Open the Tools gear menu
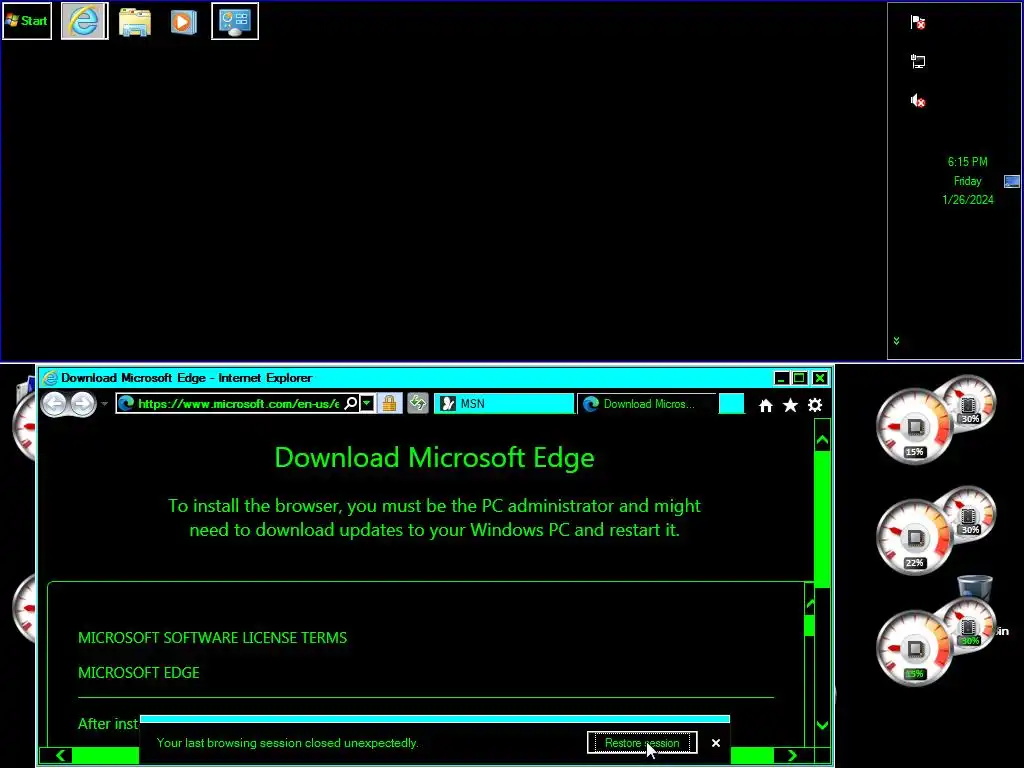 point(815,406)
